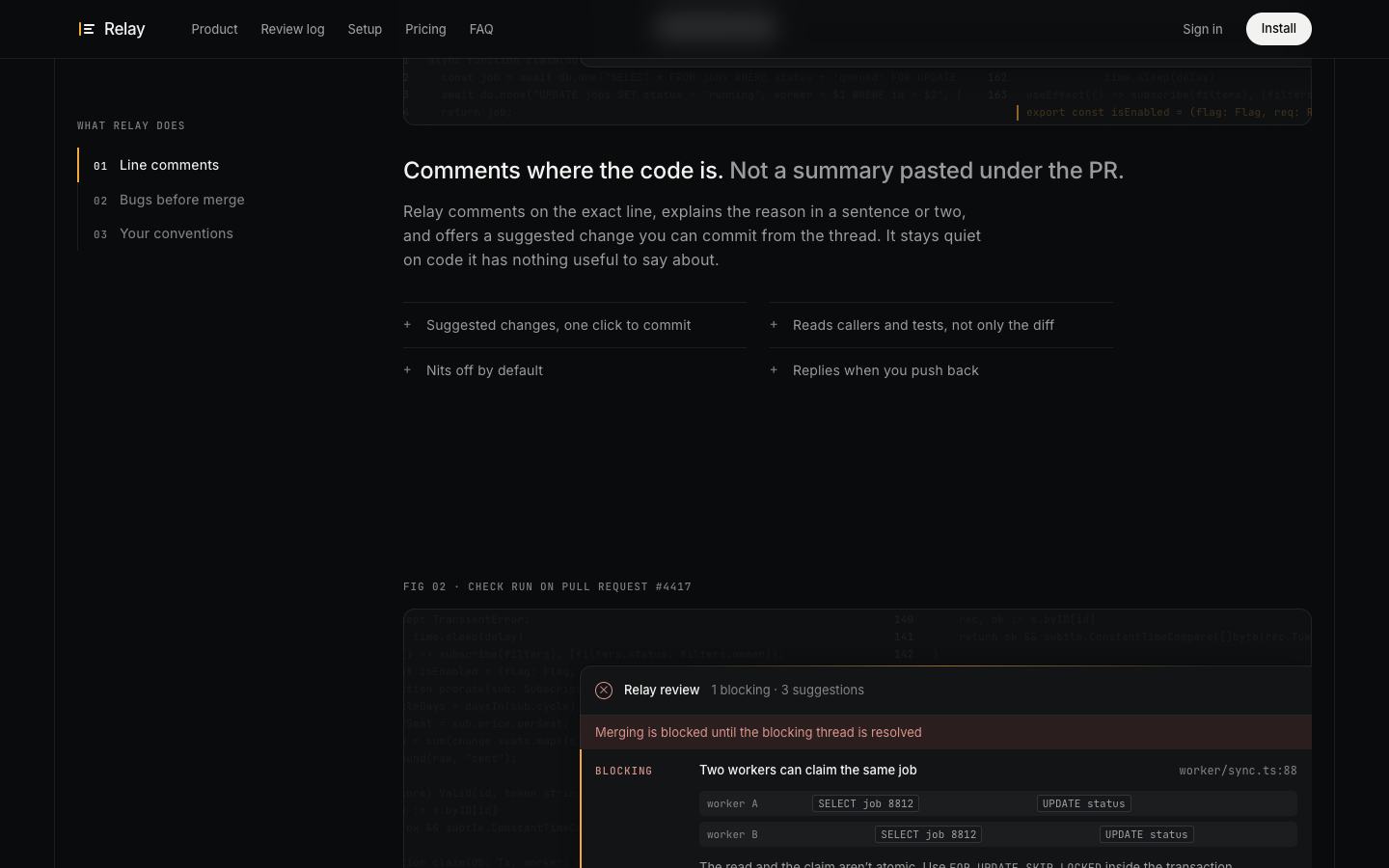
Task: Click the BLOCKING severity label
Action: 624,772
